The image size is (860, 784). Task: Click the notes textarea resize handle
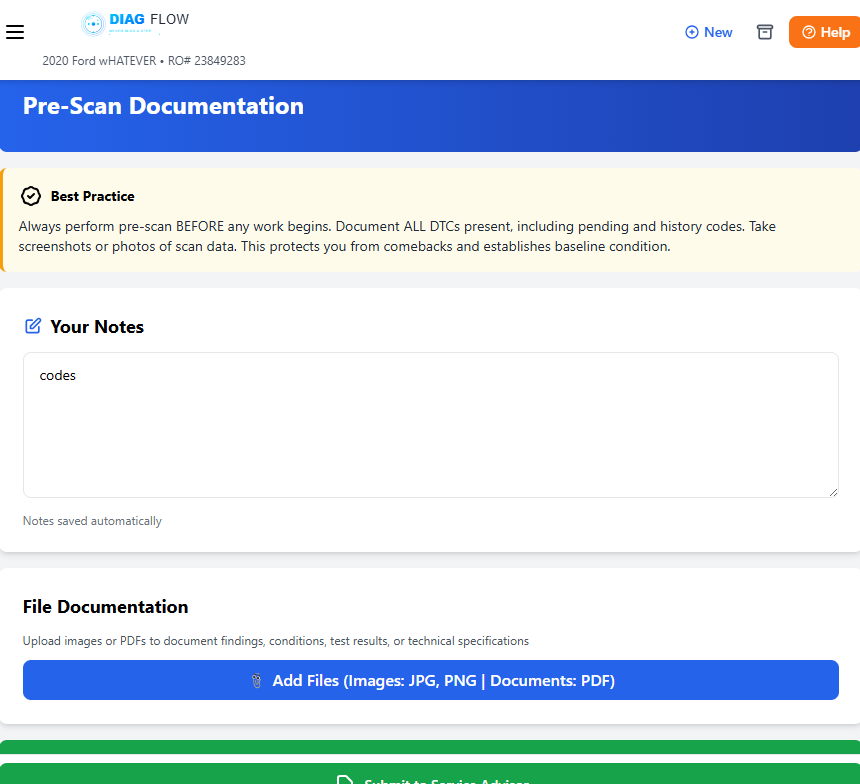coord(833,491)
